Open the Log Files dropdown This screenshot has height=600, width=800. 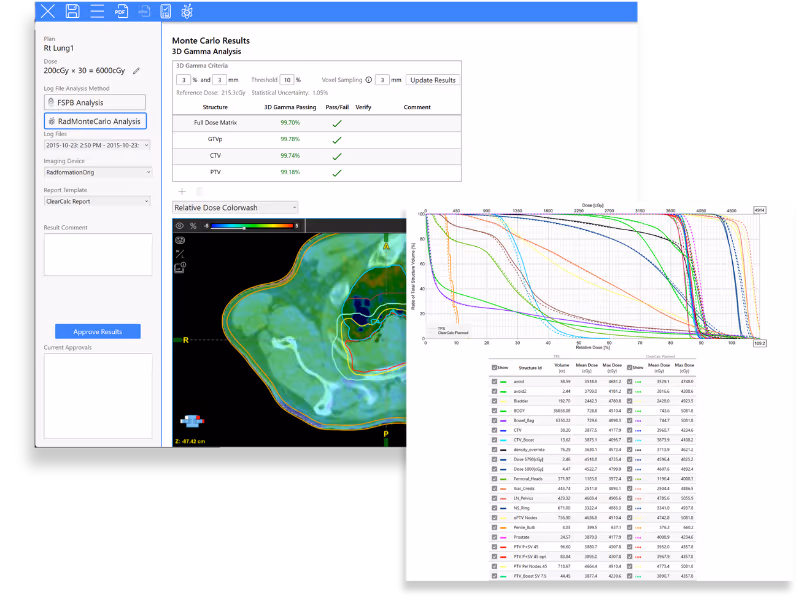point(97,145)
